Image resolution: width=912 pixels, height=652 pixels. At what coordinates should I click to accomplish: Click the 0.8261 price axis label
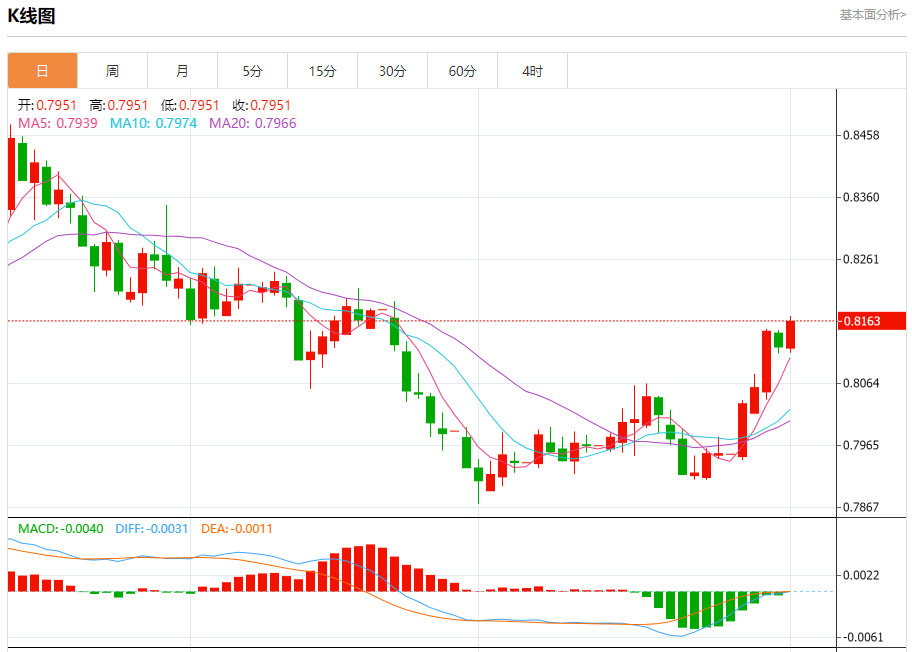coord(861,259)
